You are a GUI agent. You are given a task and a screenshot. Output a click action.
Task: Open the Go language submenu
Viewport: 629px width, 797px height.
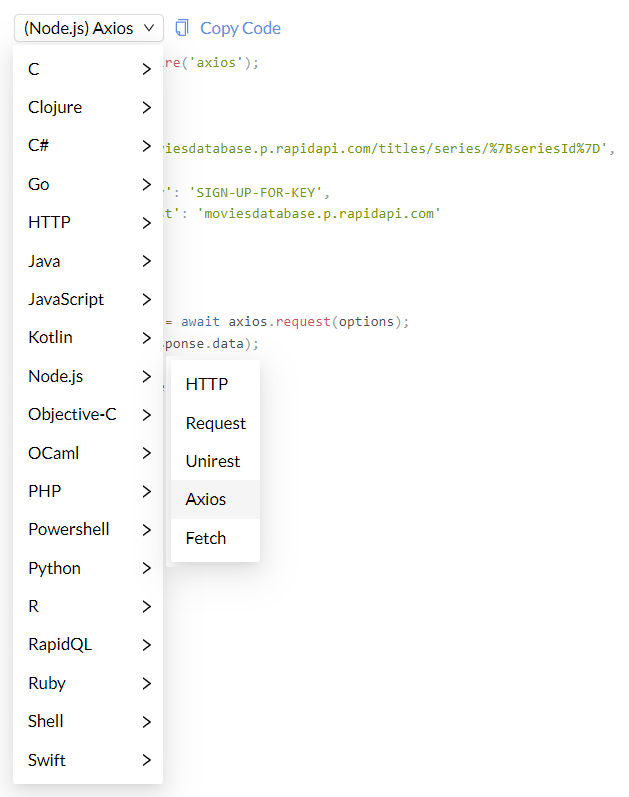pos(88,184)
